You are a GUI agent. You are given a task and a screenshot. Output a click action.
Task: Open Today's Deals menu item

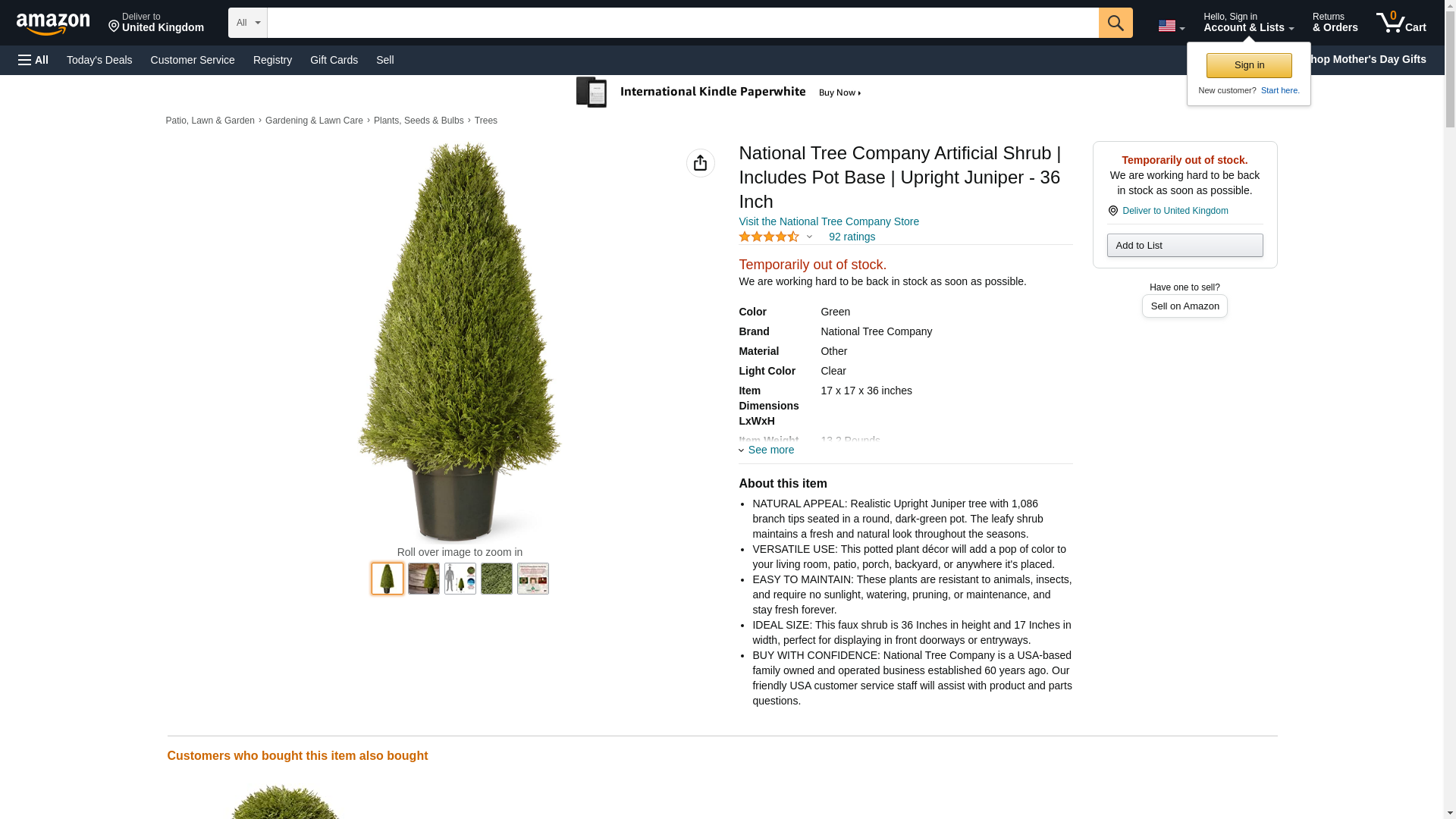tap(99, 60)
